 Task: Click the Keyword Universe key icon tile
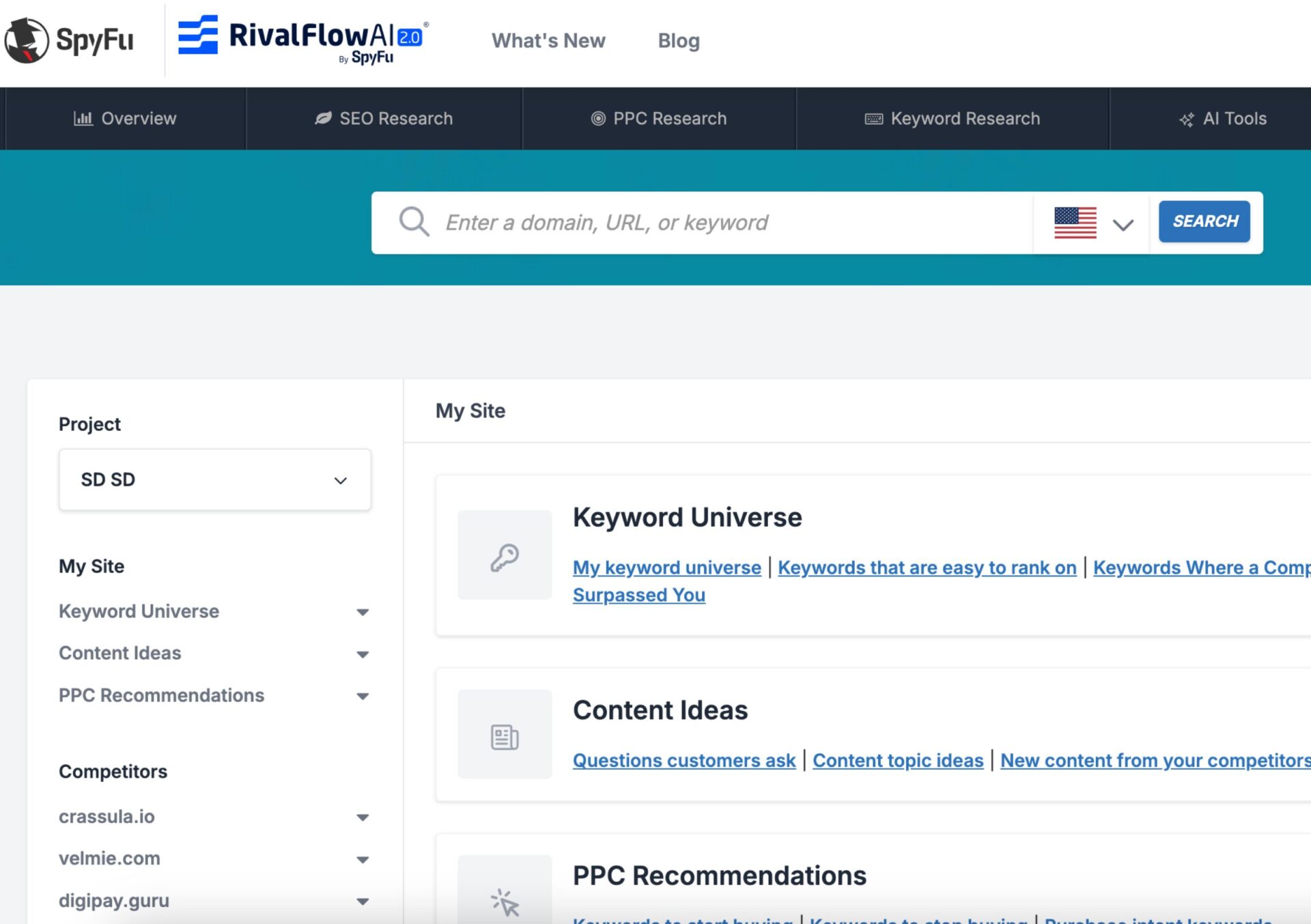coord(505,555)
